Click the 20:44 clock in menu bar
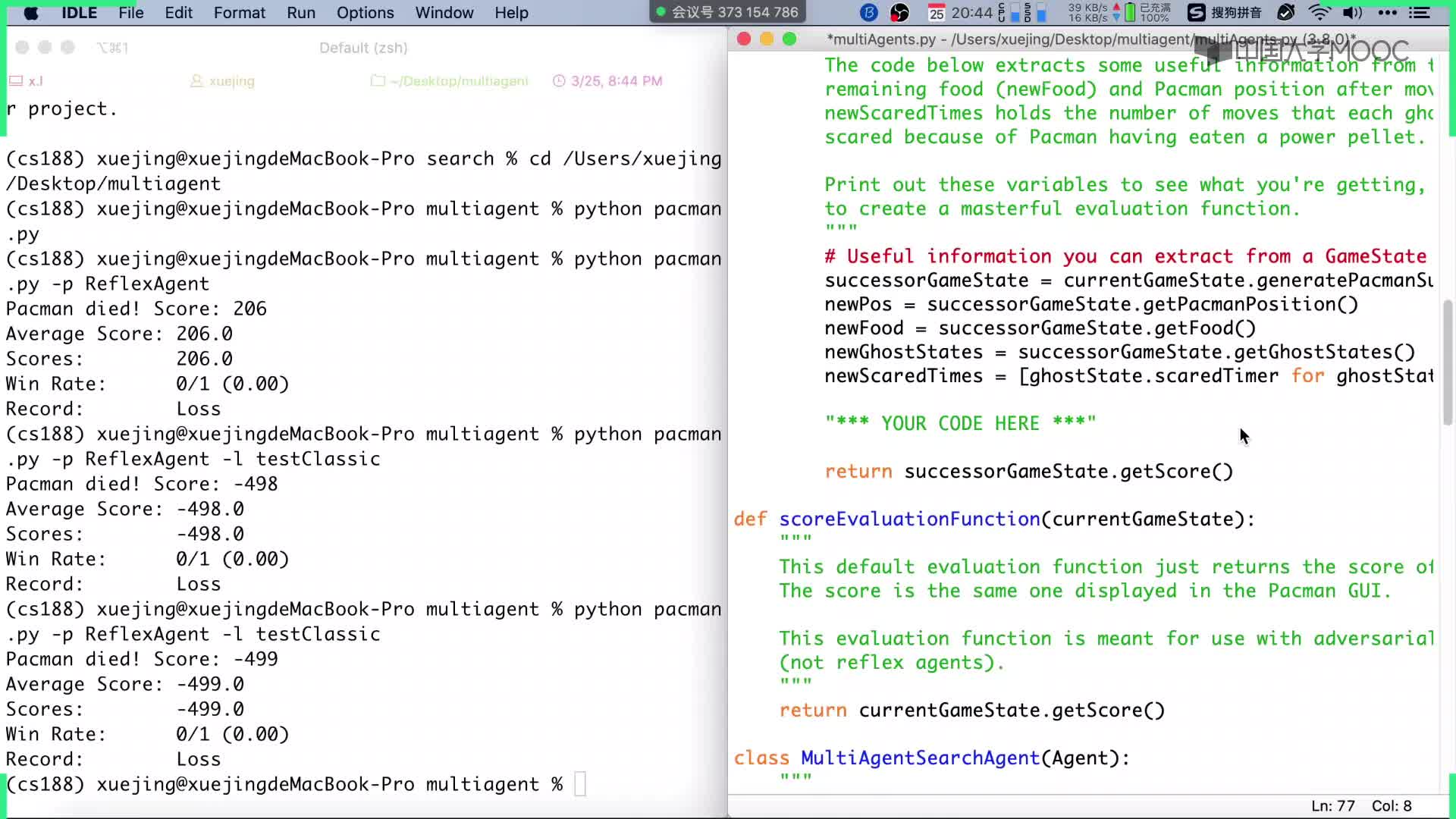The height and width of the screenshot is (819, 1456). [971, 13]
